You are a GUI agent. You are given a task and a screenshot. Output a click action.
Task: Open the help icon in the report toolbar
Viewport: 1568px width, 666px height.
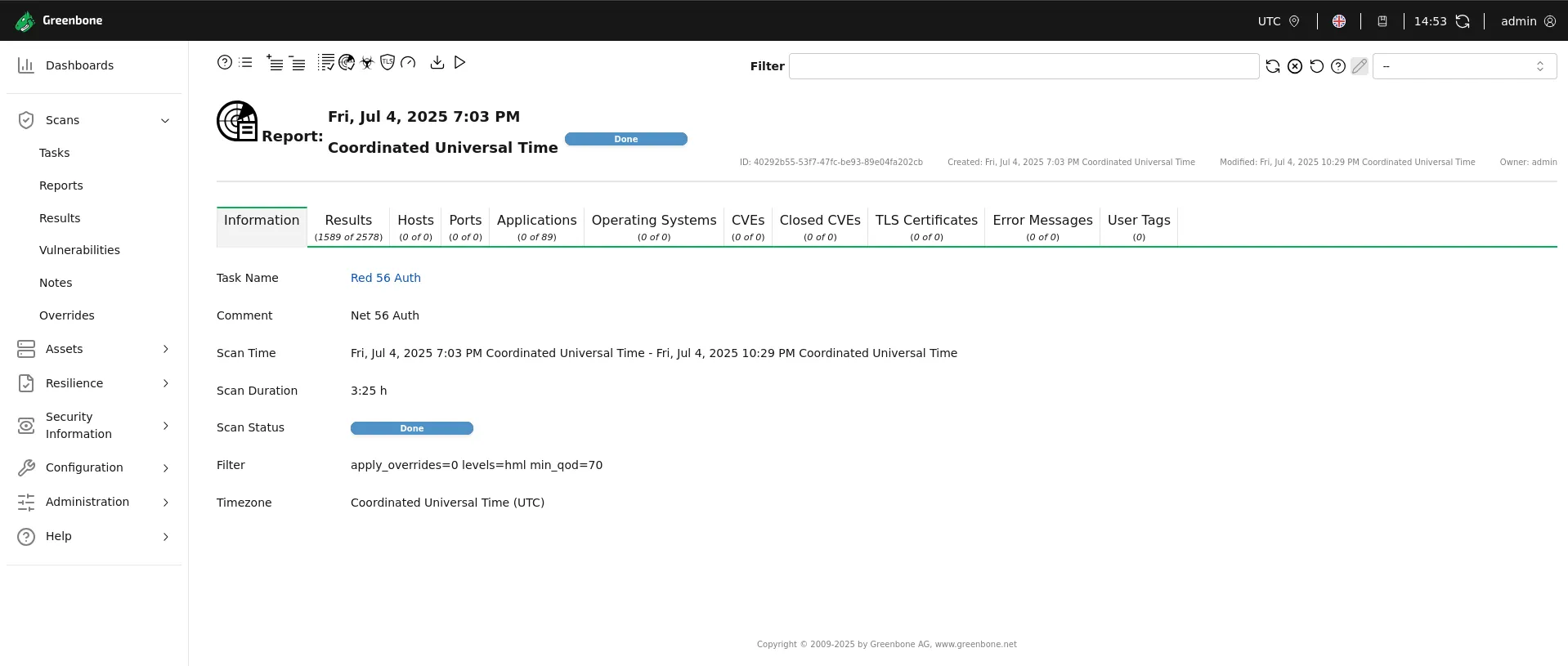point(224,62)
